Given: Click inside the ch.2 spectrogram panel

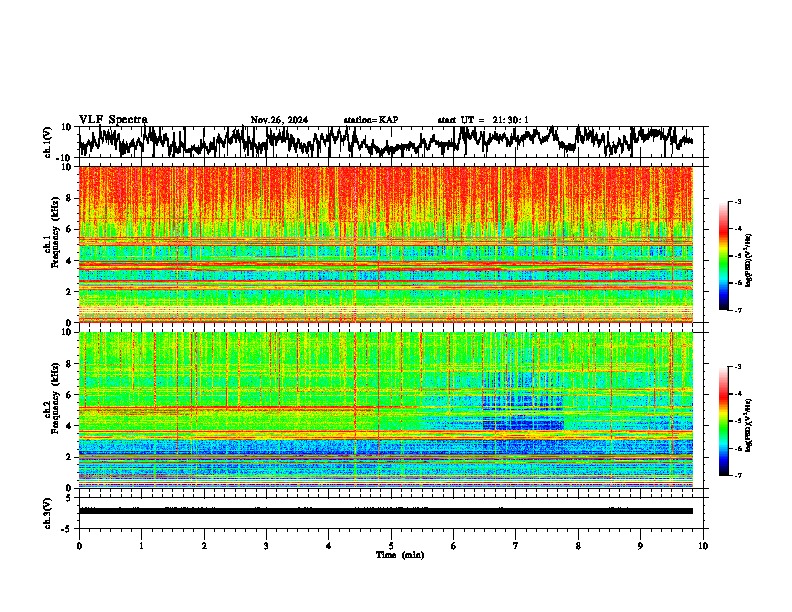Looking at the screenshot, I should click(386, 410).
